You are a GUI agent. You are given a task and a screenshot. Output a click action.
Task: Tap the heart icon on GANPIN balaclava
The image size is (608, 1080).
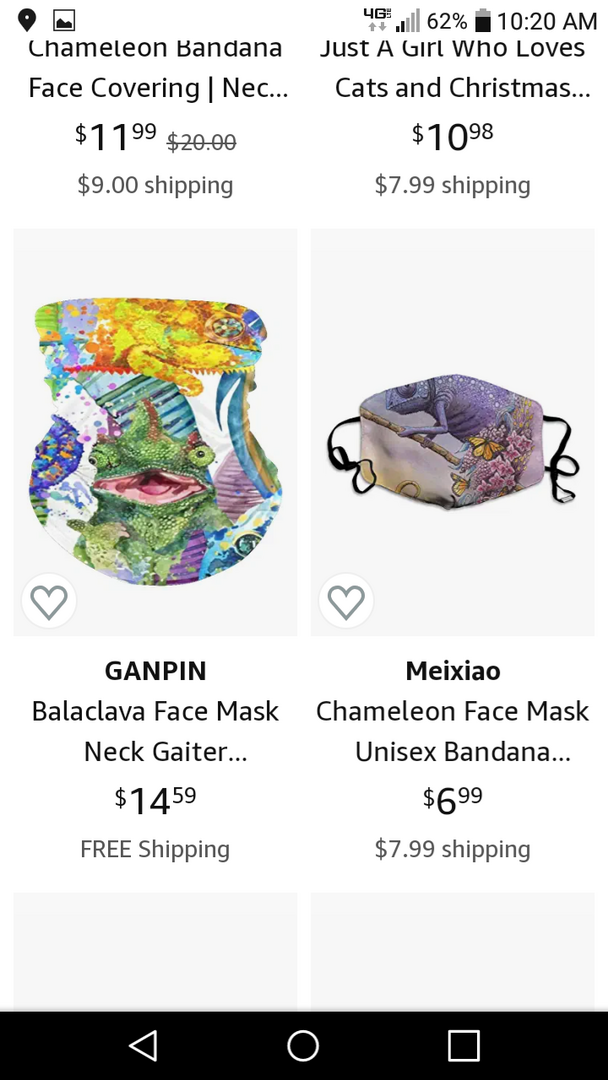click(x=49, y=601)
